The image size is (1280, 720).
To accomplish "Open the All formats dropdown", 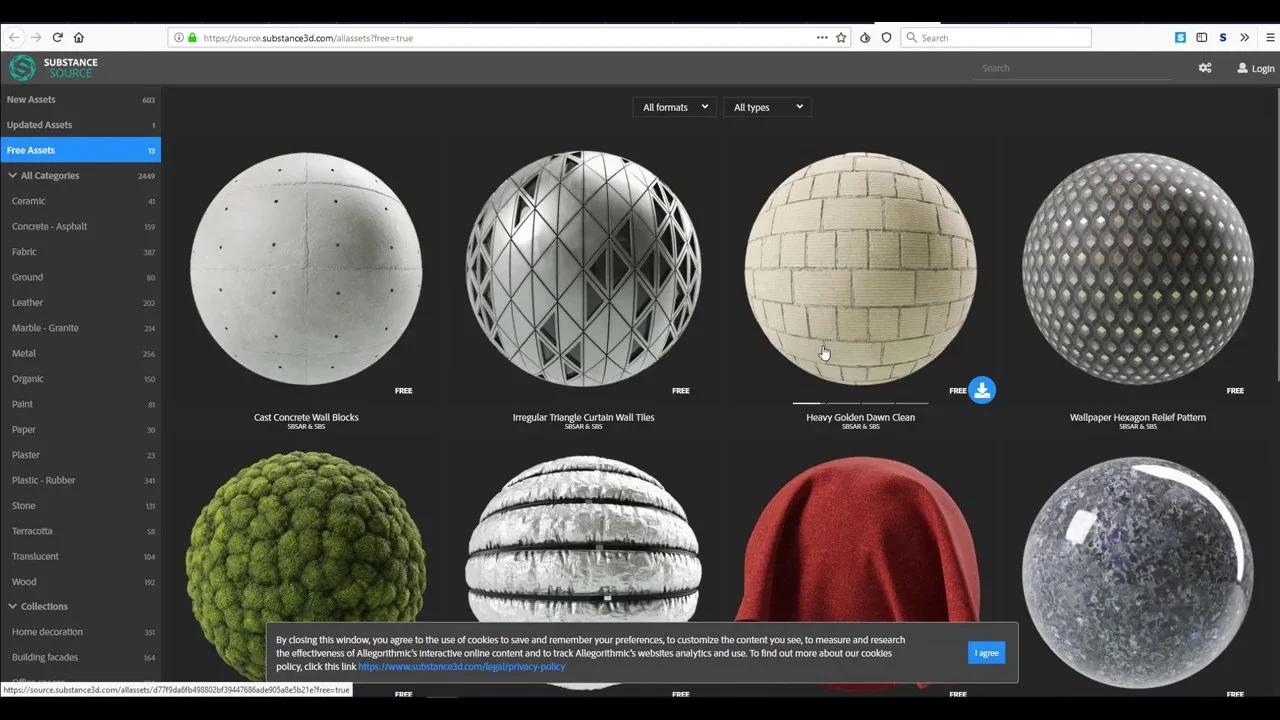I will tap(673, 107).
